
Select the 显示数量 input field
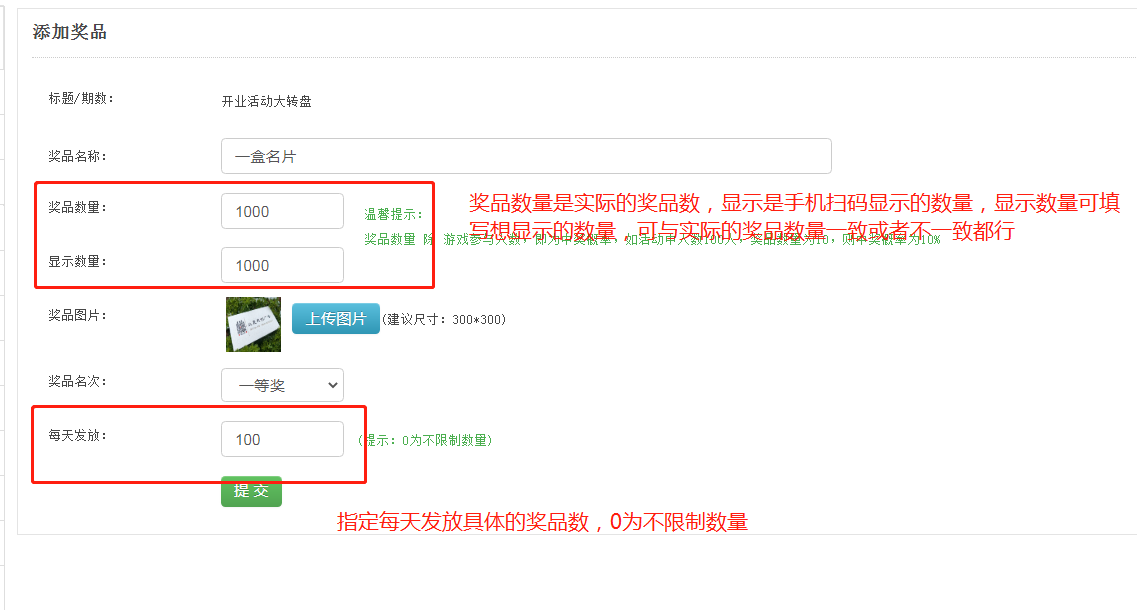[x=282, y=265]
